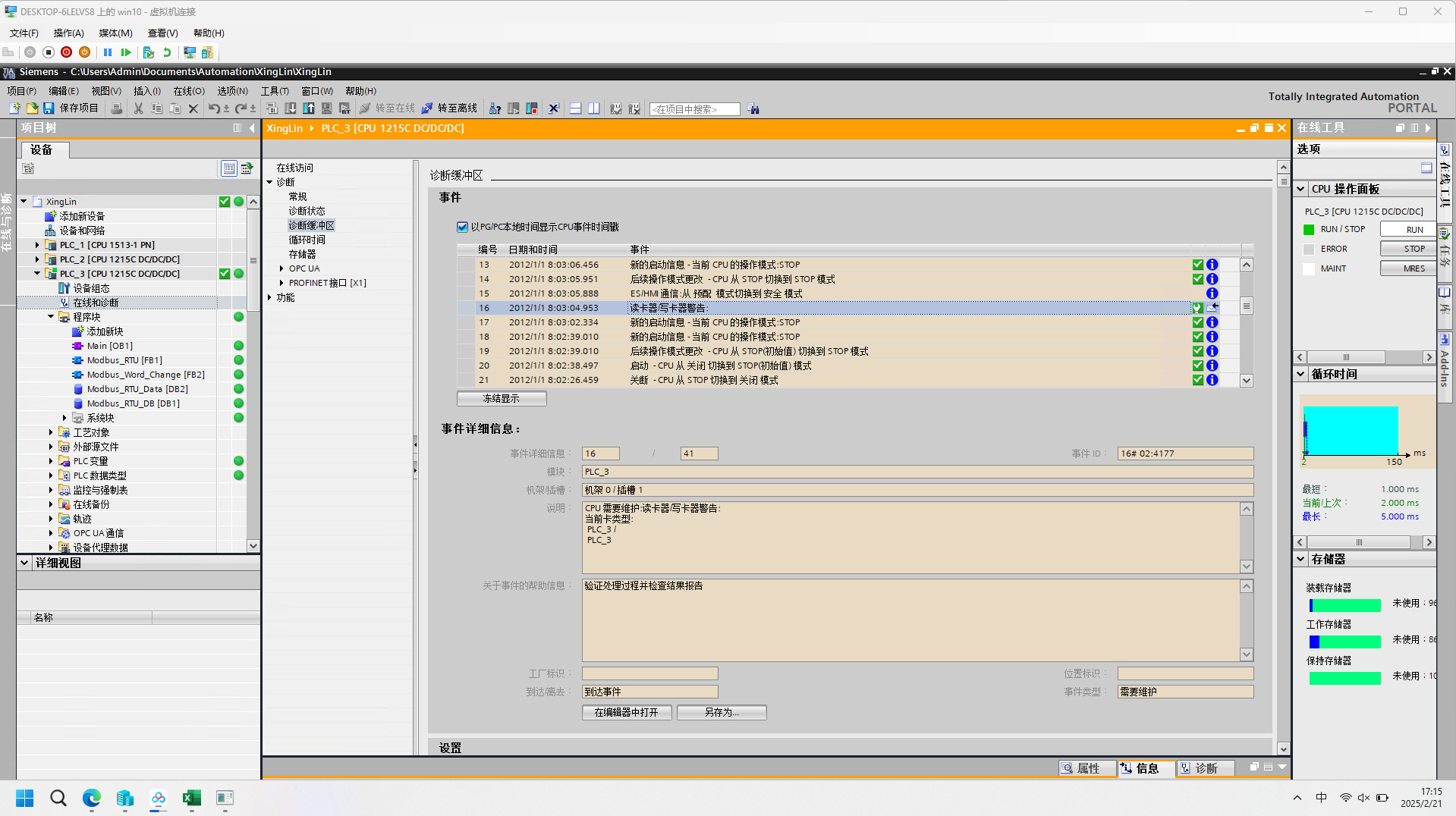
Task: Split the editor space horizontally
Action: point(576,108)
